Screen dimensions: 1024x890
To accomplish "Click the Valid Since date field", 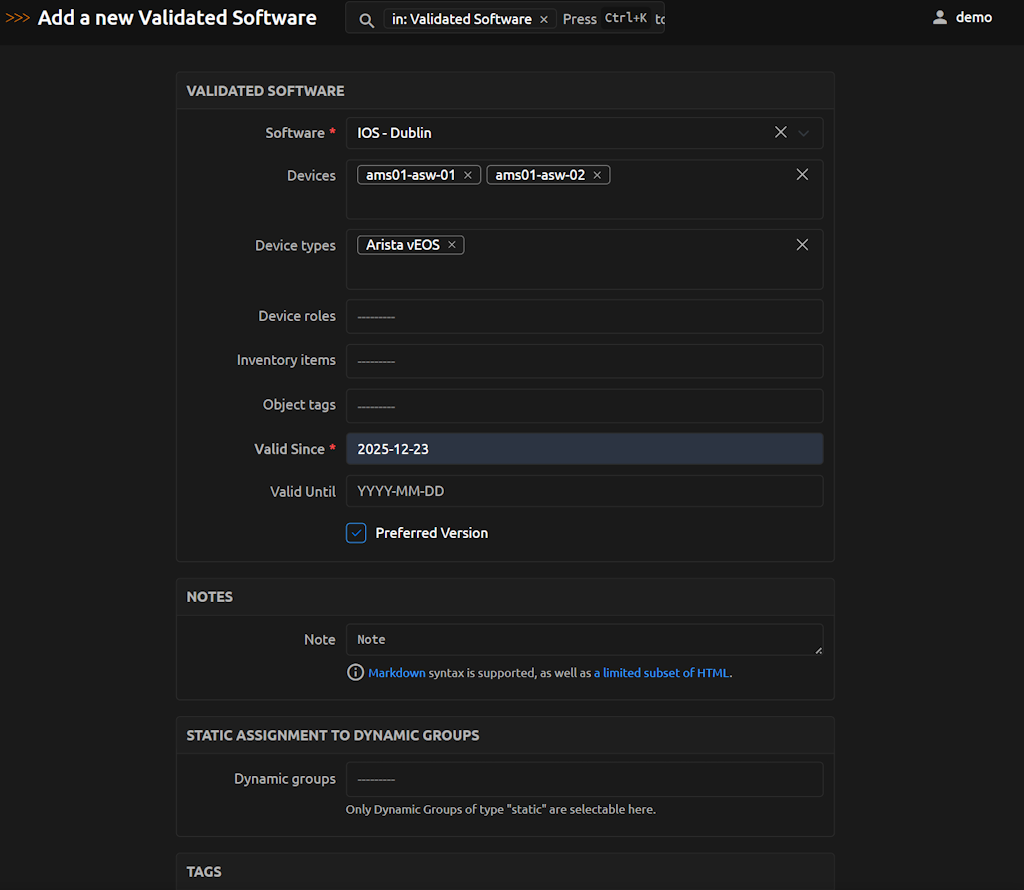I will [584, 449].
